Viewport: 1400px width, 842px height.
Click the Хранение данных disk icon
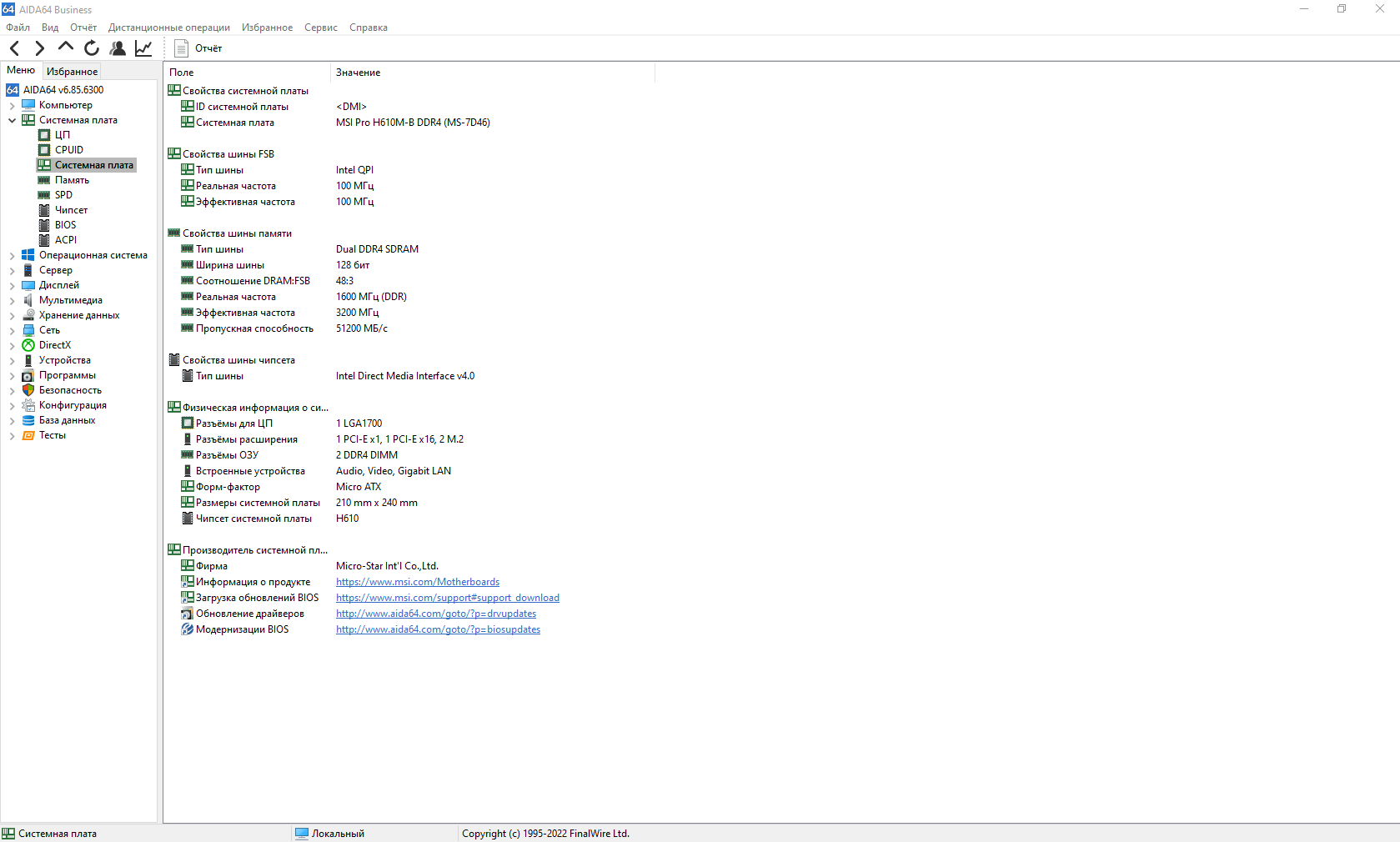tap(28, 315)
